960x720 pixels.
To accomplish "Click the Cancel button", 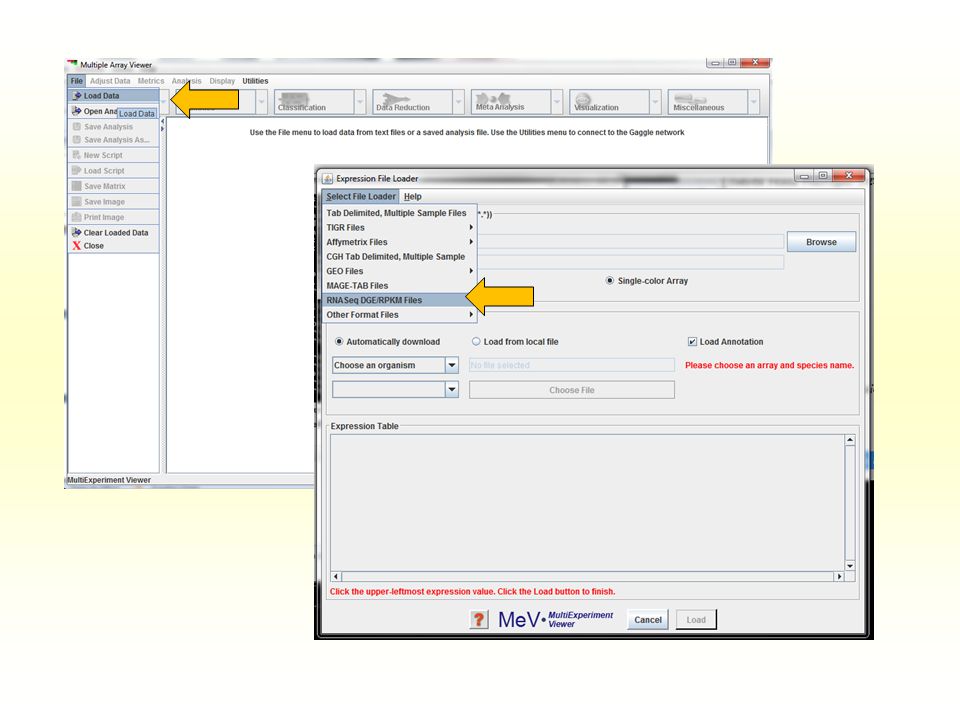I will pyautogui.click(x=648, y=620).
